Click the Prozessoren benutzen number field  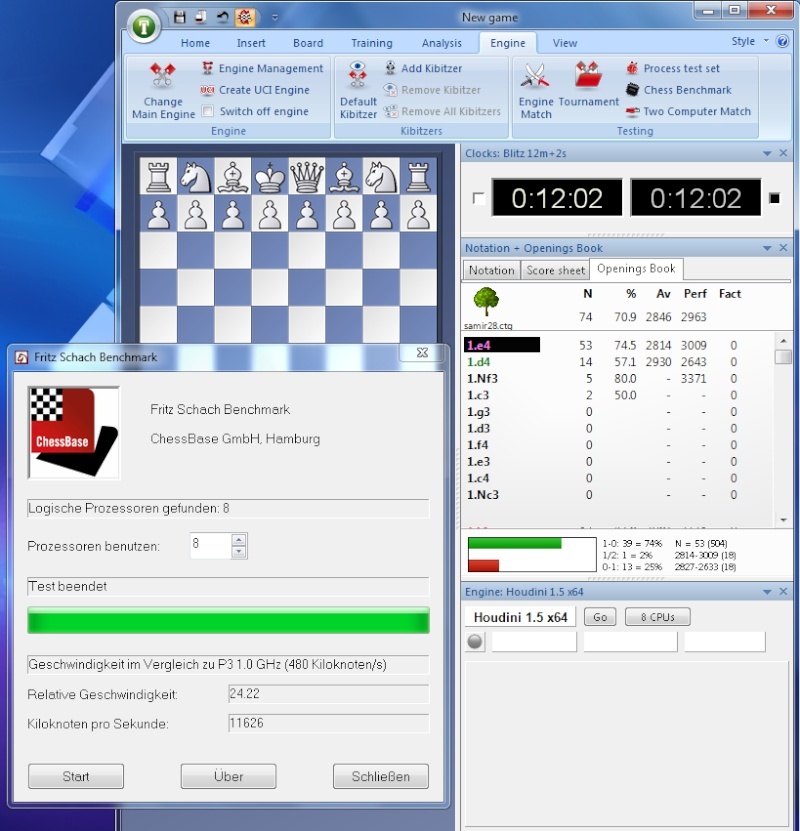[210, 546]
